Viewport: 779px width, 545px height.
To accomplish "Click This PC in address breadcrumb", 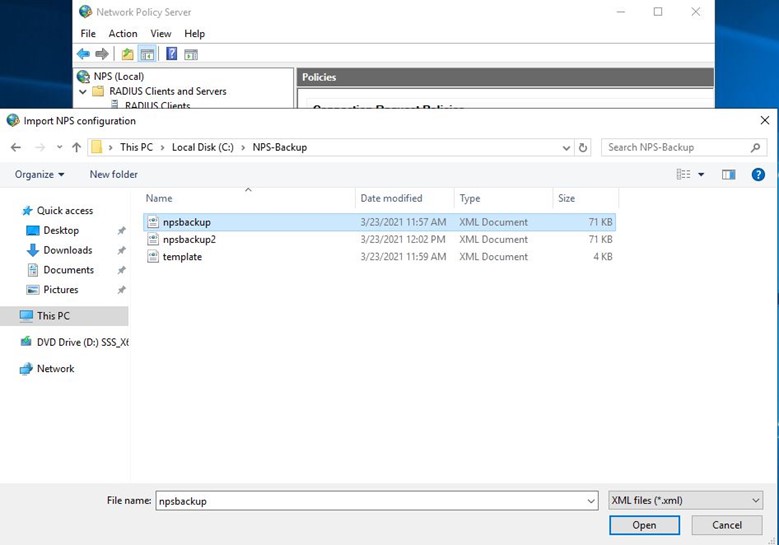I will point(136,147).
